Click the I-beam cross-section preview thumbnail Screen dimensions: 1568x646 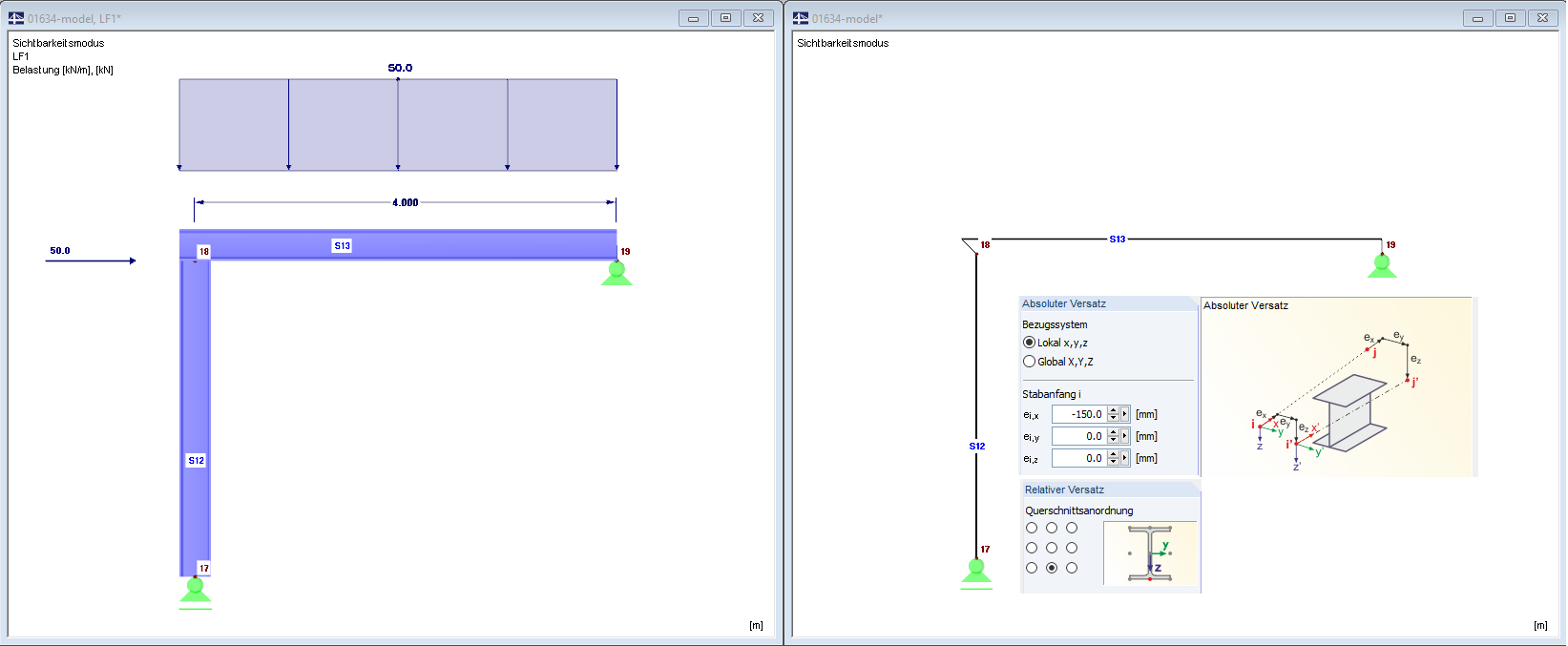pyautogui.click(x=1150, y=553)
